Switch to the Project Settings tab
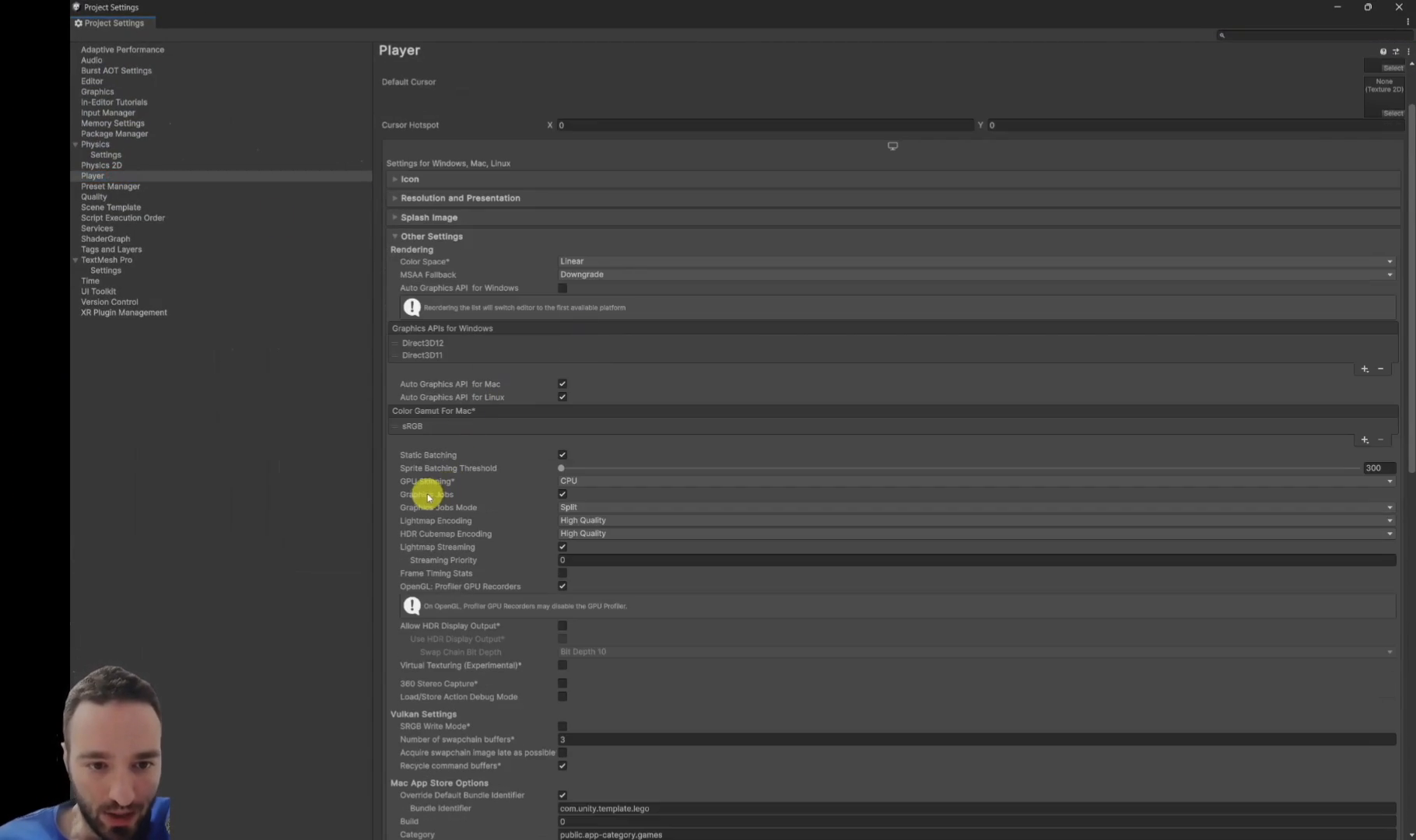The width and height of the screenshot is (1416, 840). (x=114, y=23)
